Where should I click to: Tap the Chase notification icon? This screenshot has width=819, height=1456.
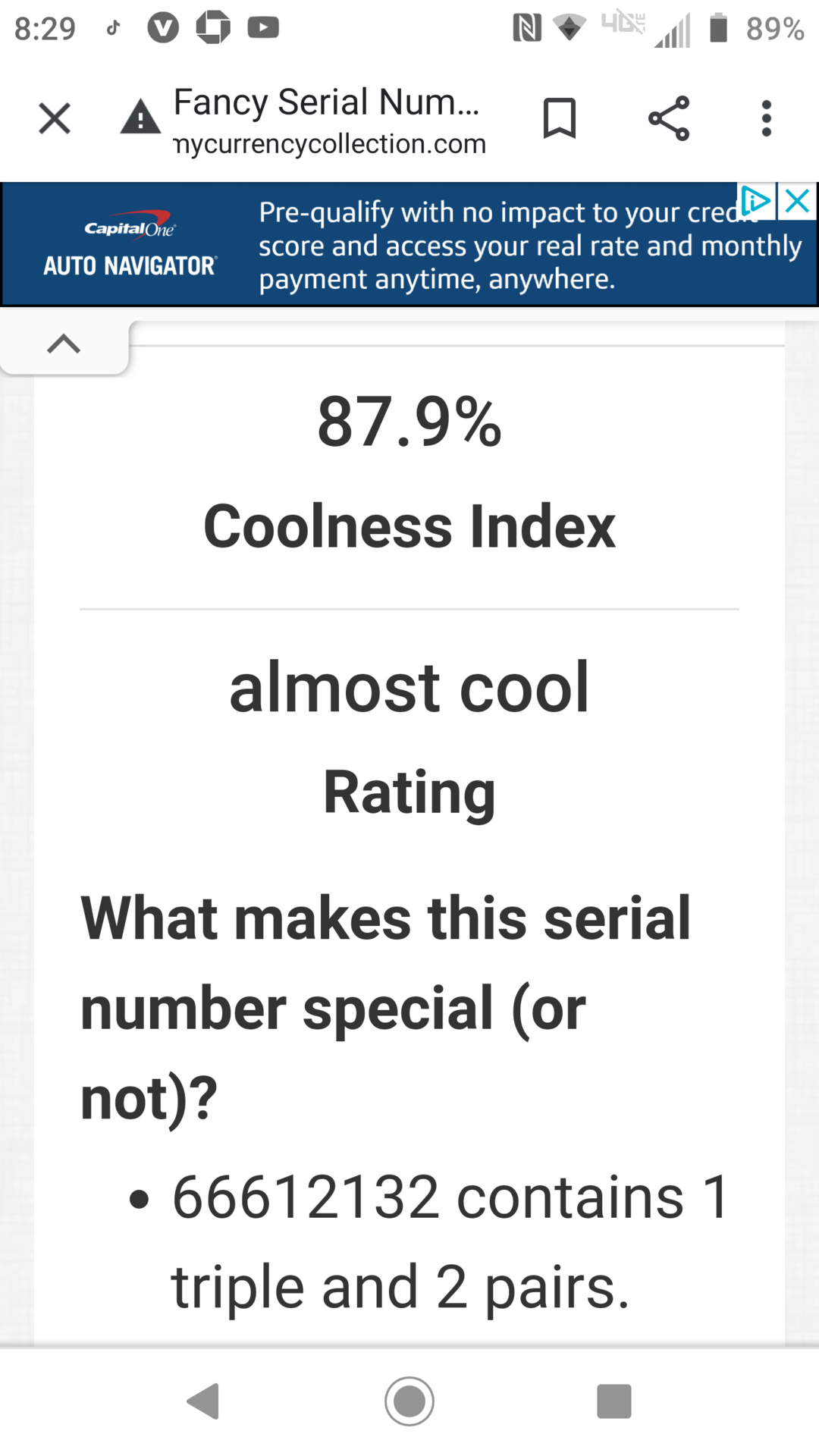(213, 28)
